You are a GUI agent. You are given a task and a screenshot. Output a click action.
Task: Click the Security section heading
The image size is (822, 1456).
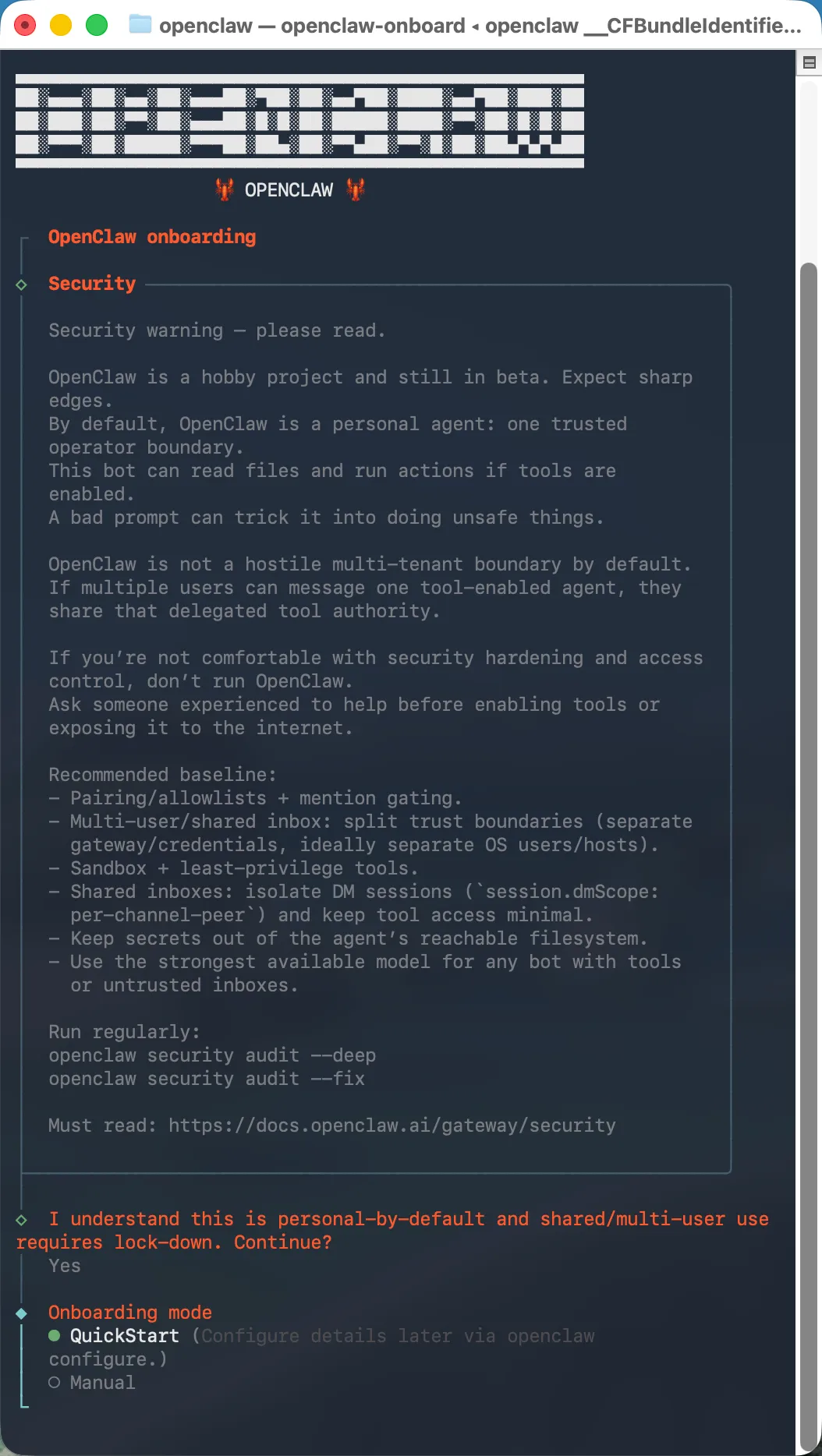[x=92, y=284]
